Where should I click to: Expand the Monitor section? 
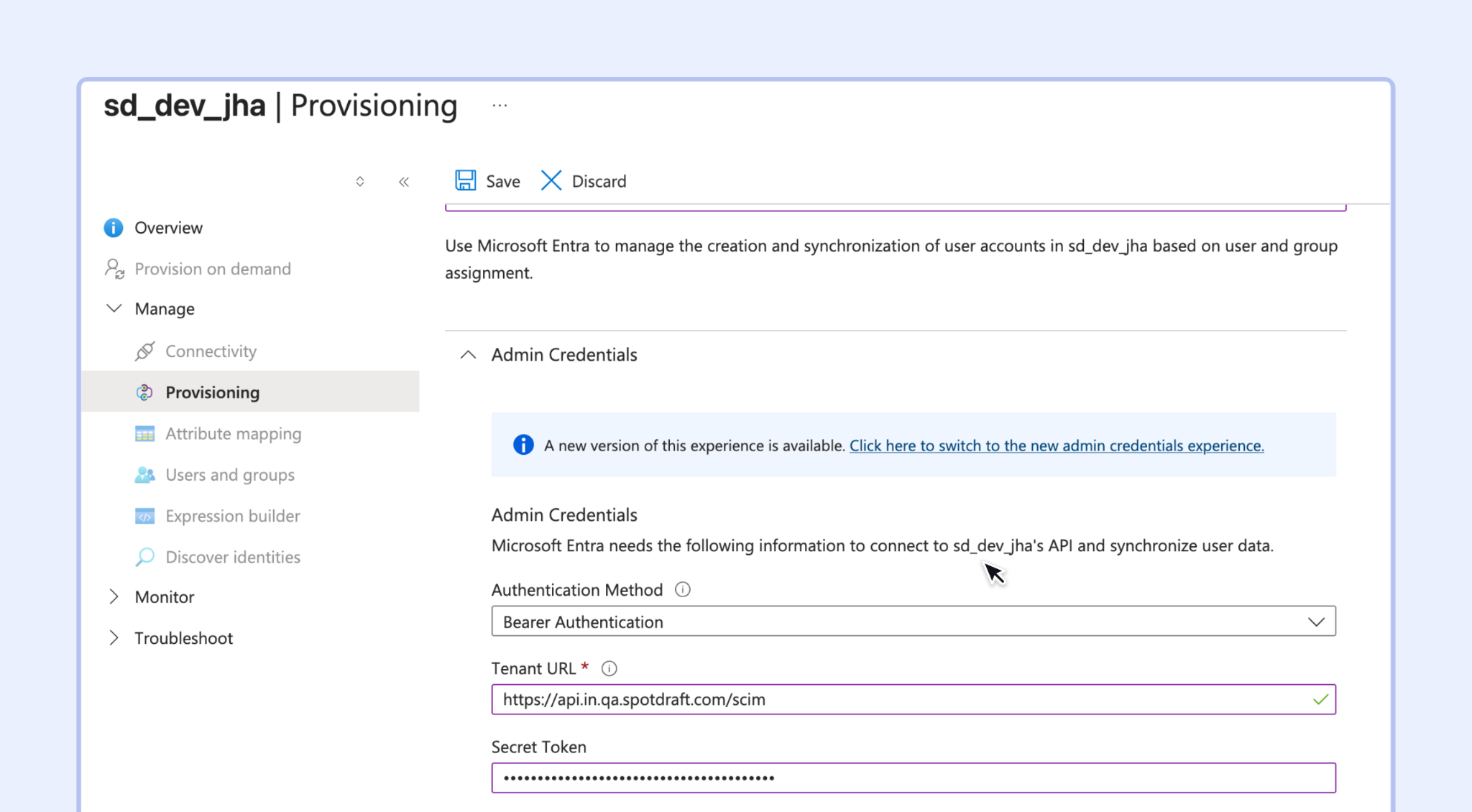coord(114,596)
